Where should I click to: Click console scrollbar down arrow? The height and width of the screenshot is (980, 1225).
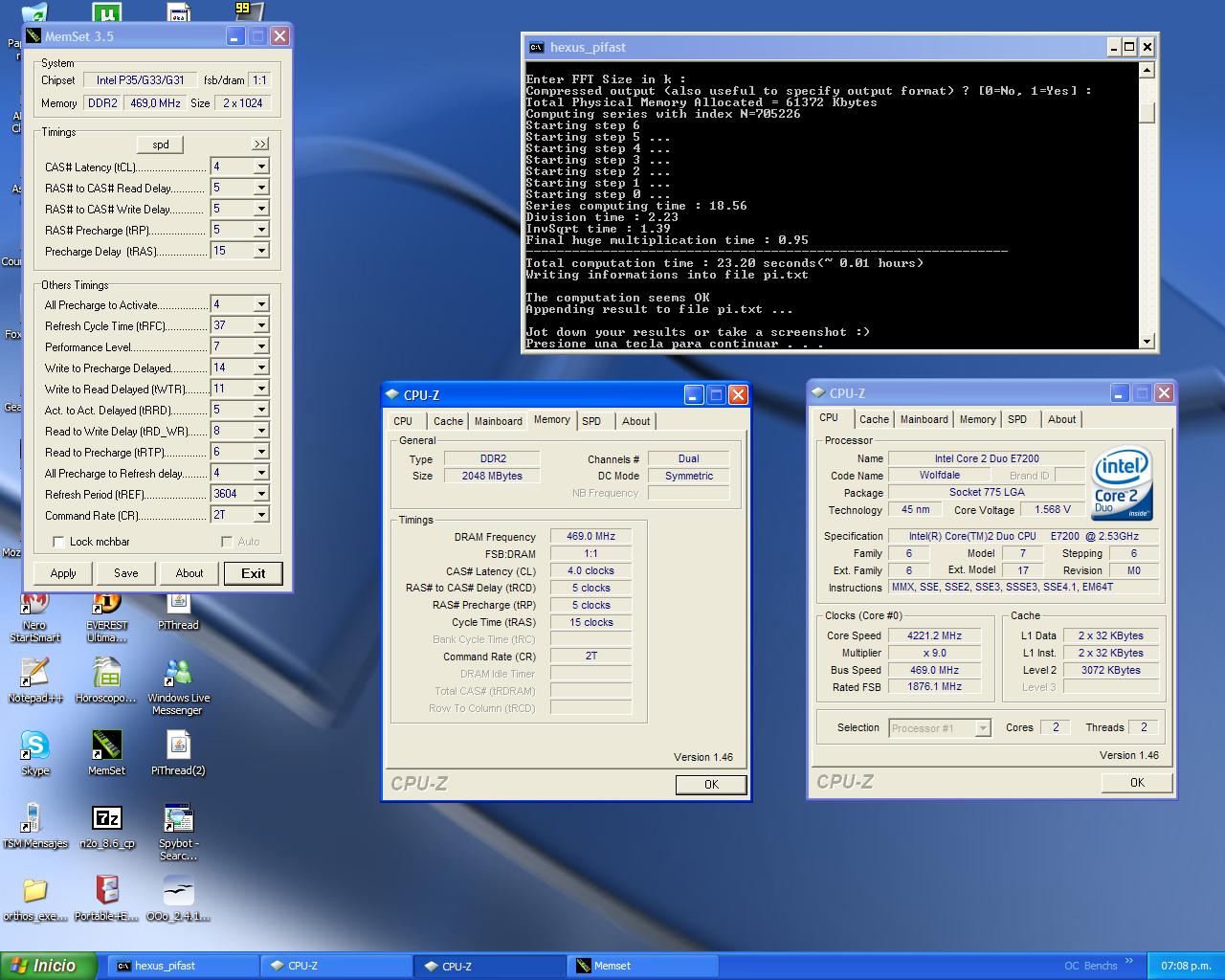click(1147, 341)
